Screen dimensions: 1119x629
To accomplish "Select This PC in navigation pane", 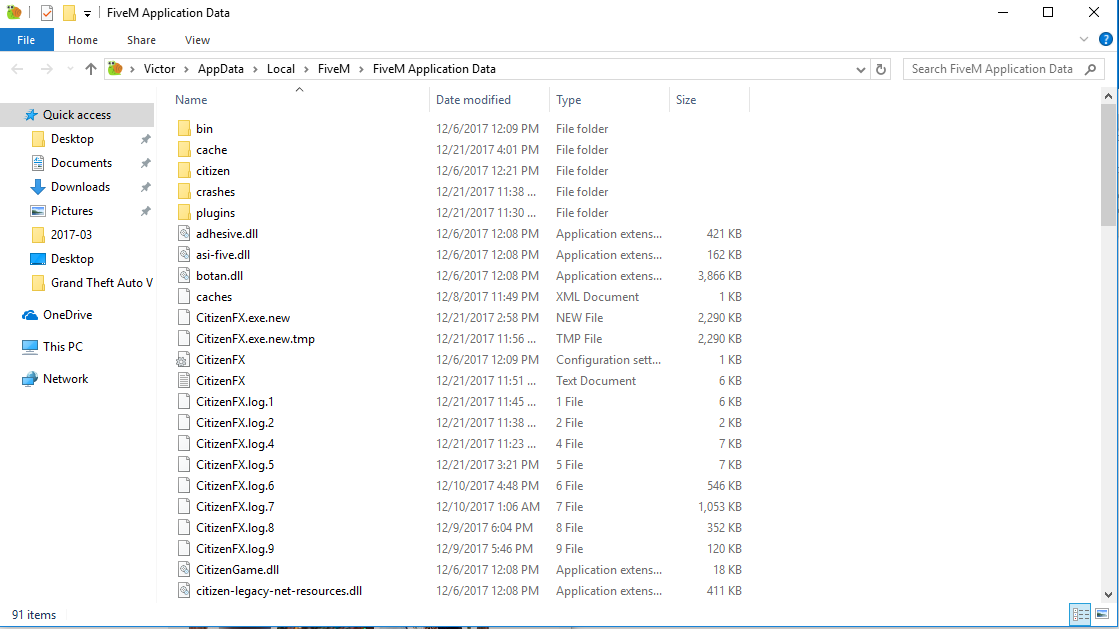I will coord(63,347).
